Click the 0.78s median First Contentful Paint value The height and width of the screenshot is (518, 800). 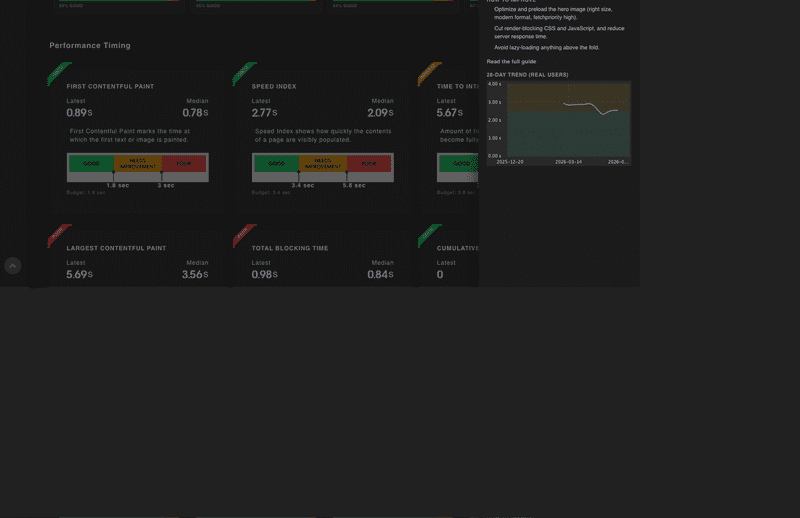pyautogui.click(x=195, y=113)
